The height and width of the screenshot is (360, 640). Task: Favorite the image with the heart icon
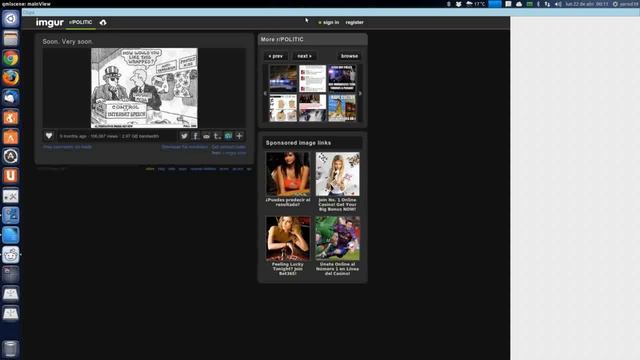coord(49,136)
